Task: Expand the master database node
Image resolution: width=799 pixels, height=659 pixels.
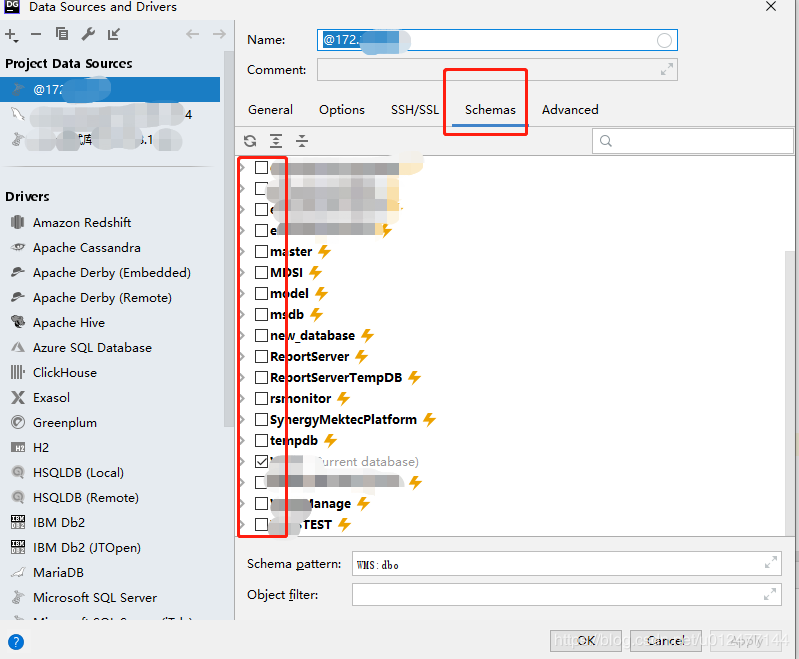Action: point(243,251)
